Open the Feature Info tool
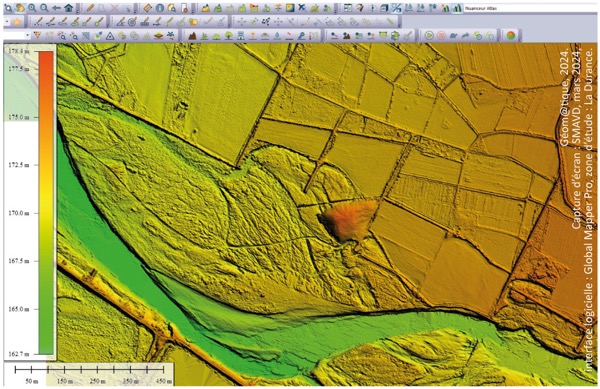 pyautogui.click(x=160, y=8)
